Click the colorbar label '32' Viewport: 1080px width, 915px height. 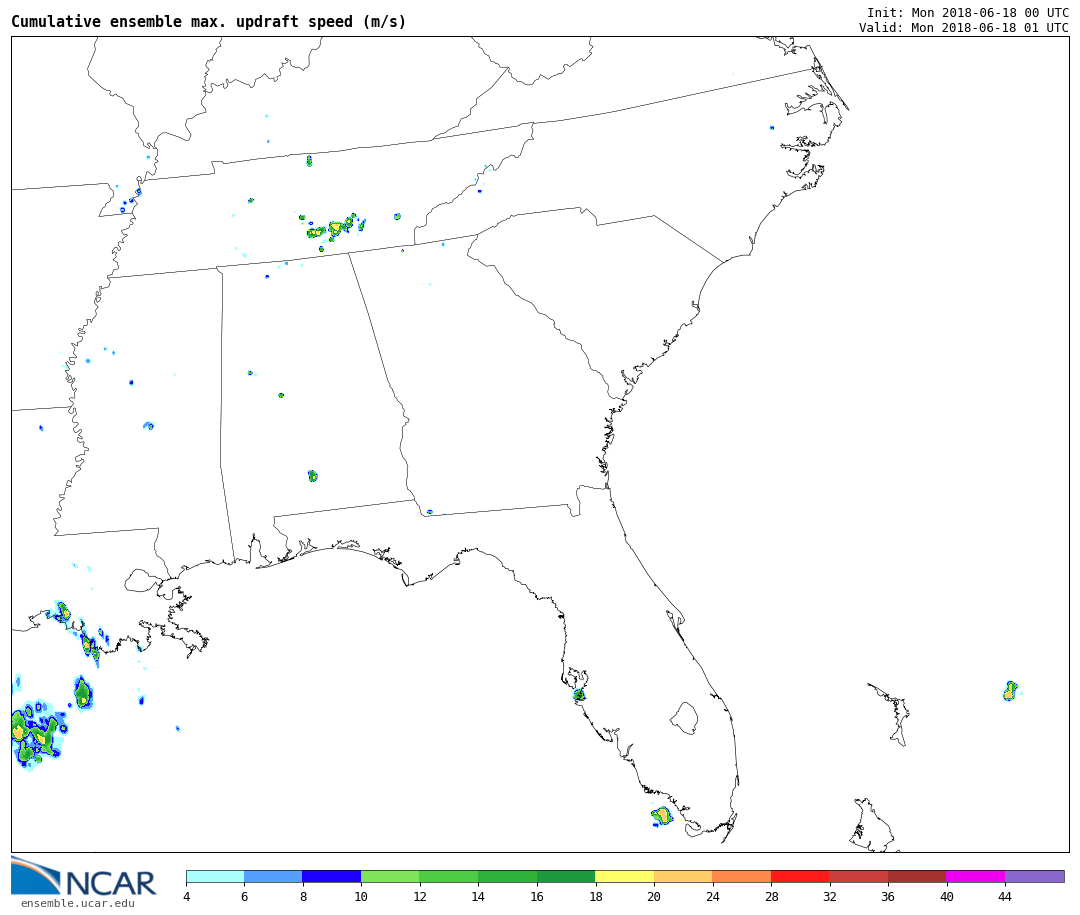point(829,896)
